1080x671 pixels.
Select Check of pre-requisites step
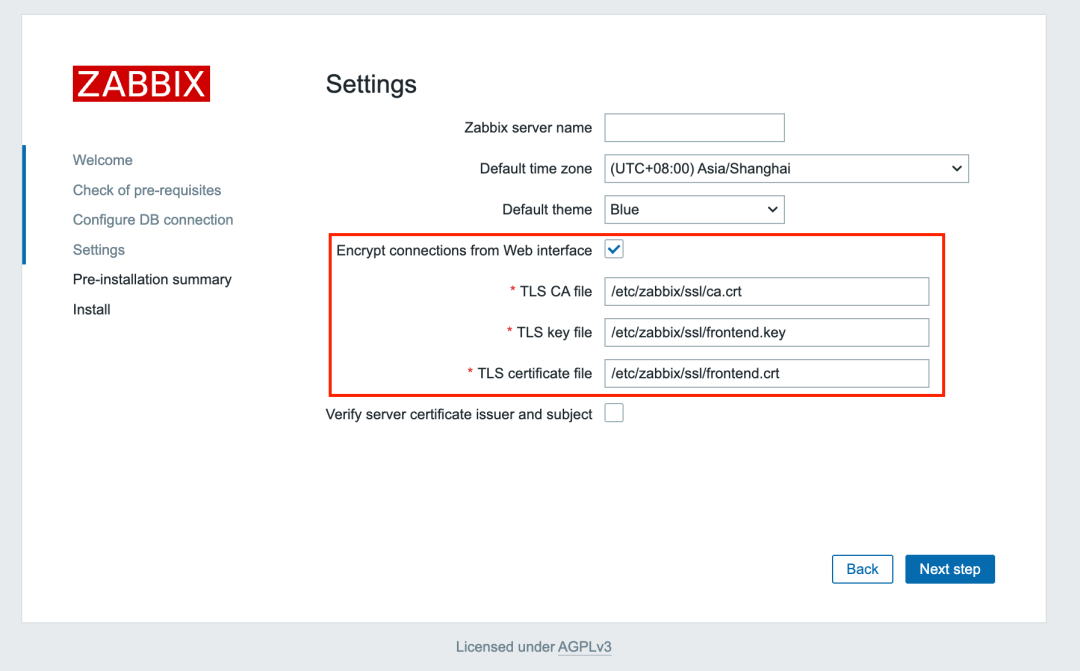(147, 190)
